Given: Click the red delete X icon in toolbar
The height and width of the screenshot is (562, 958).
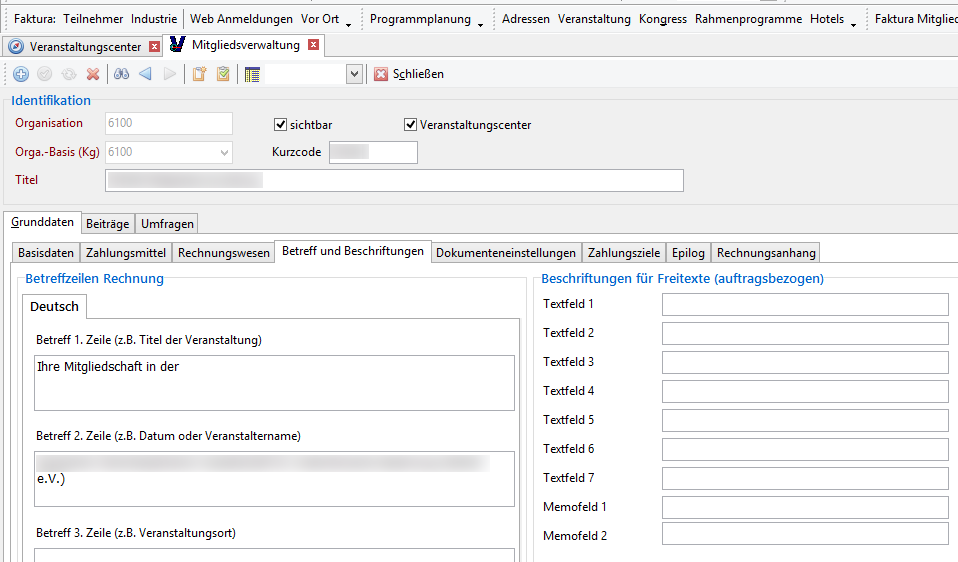Looking at the screenshot, I should (93, 74).
